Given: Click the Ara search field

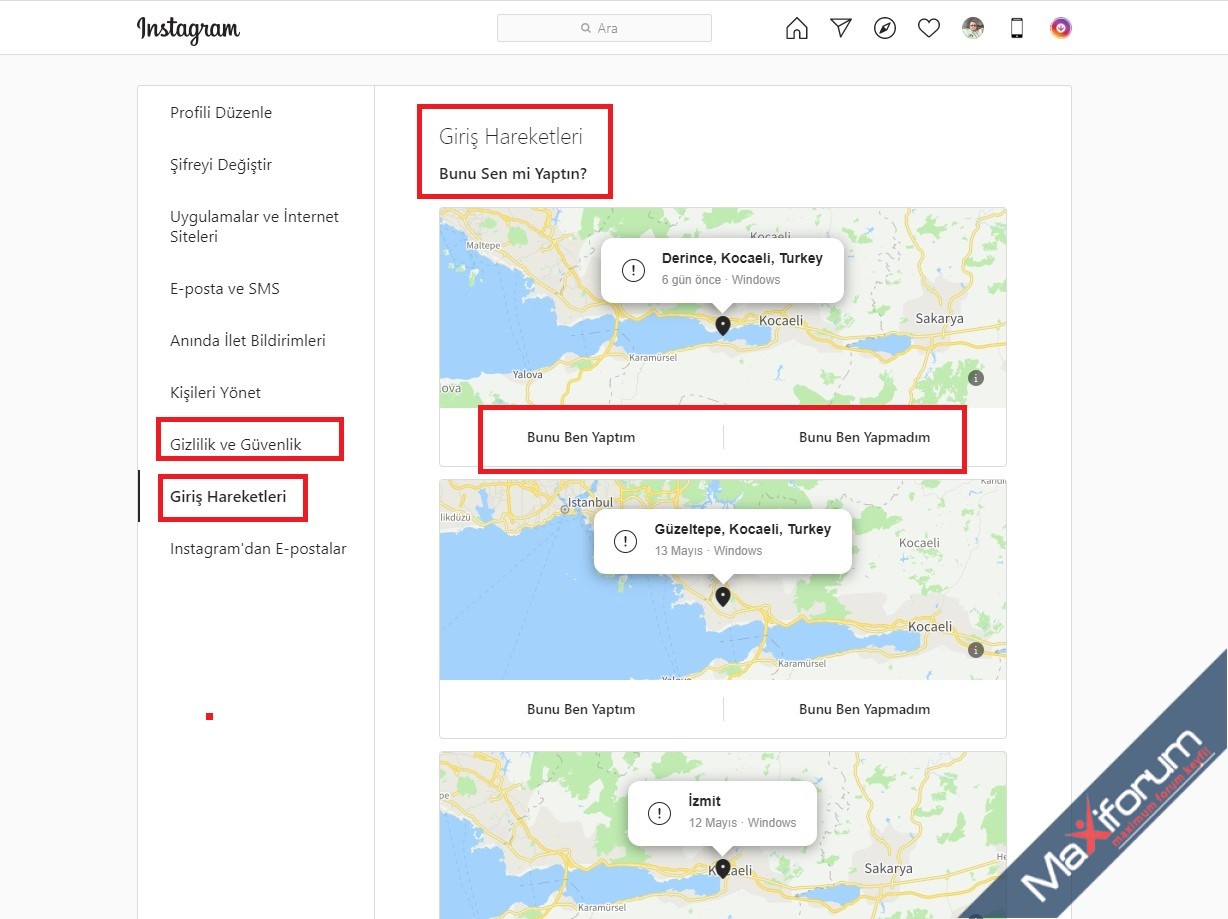Looking at the screenshot, I should (604, 28).
